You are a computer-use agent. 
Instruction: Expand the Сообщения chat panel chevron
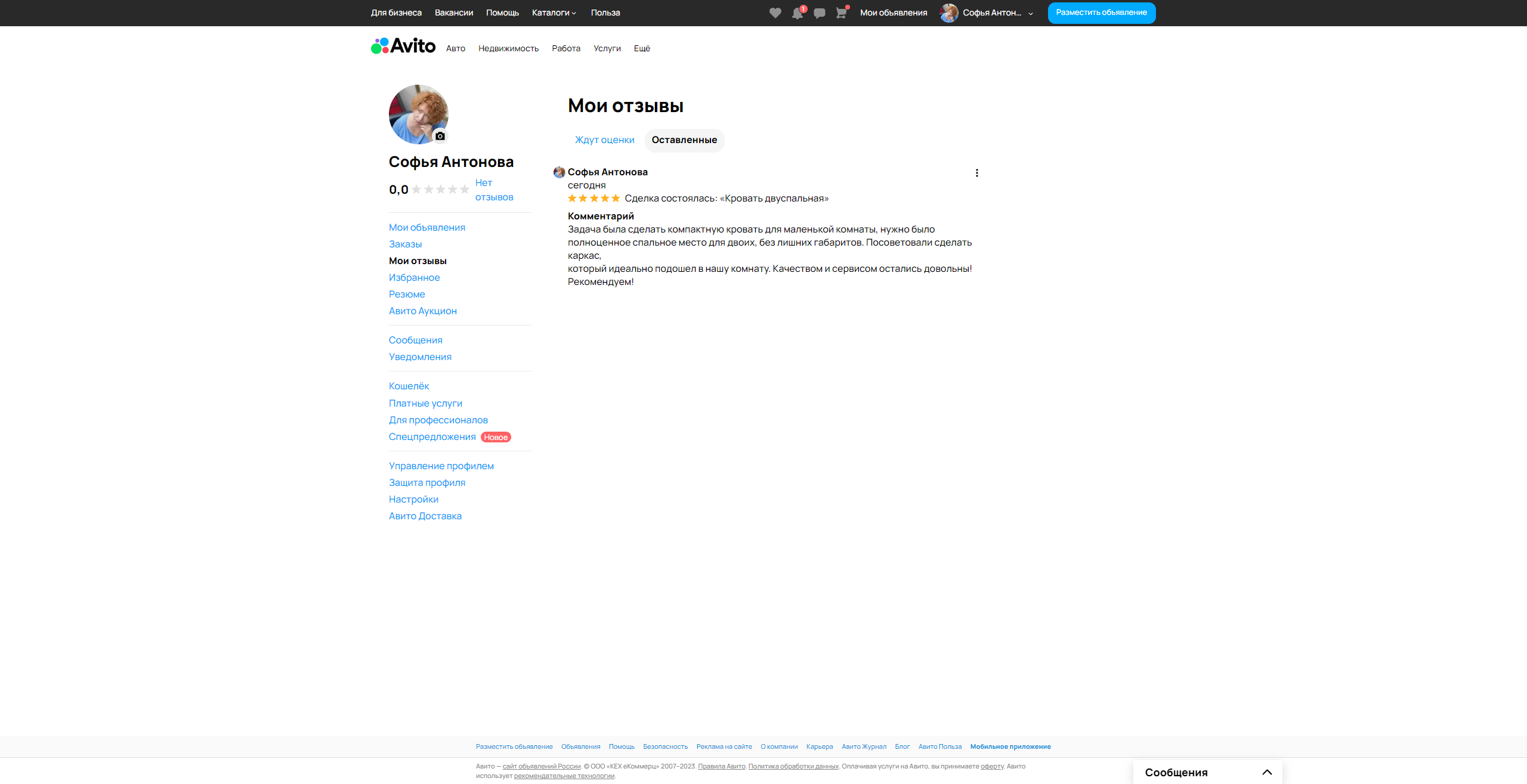point(1267,772)
